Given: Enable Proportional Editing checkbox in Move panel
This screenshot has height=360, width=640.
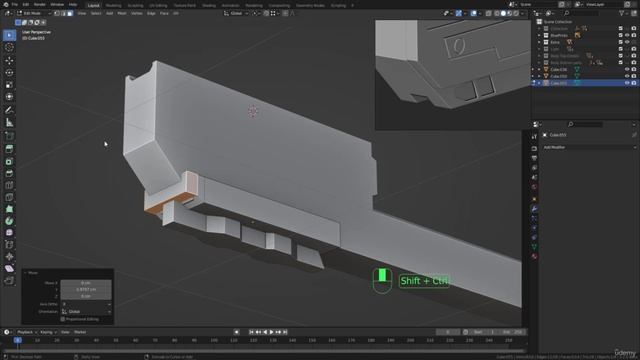Looking at the screenshot, I should click(x=63, y=319).
